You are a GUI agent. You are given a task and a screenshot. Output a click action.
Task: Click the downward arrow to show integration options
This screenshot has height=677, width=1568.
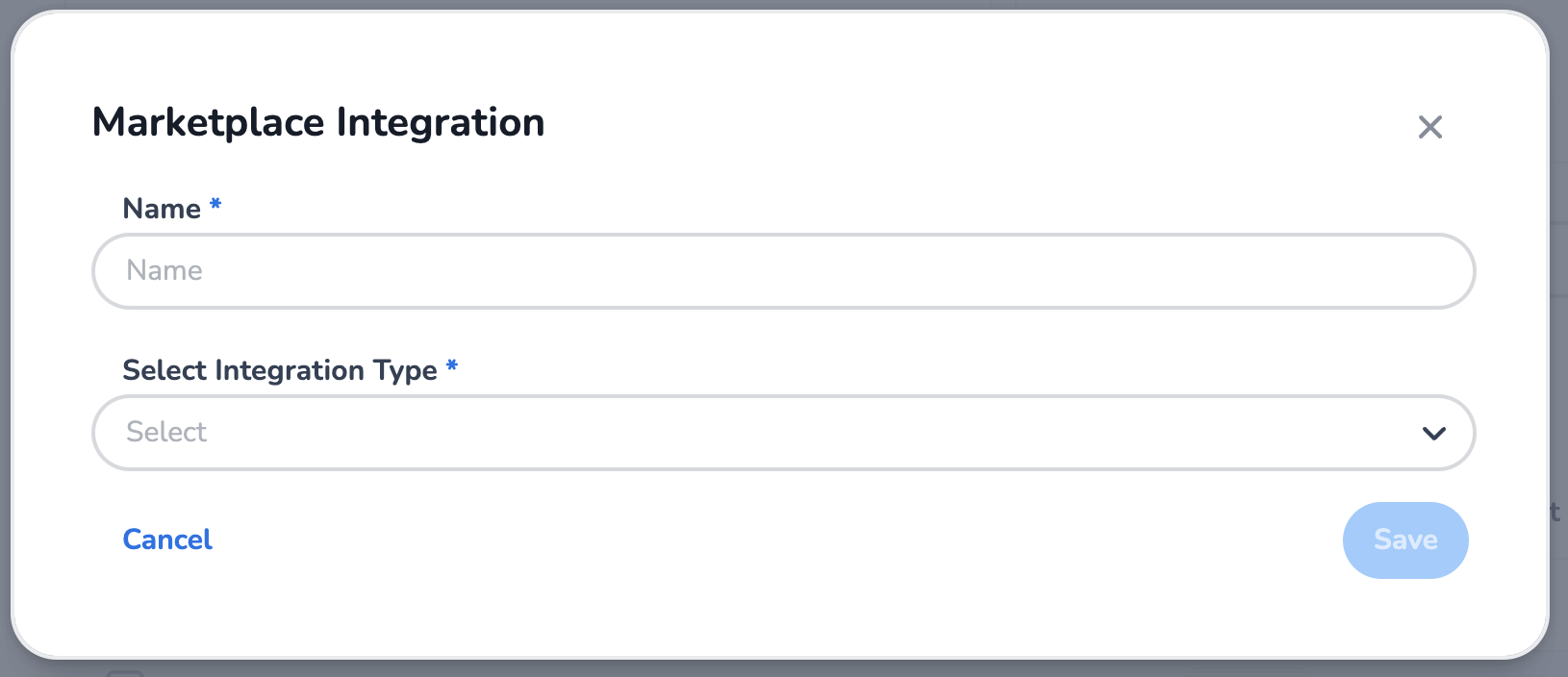coord(1432,433)
